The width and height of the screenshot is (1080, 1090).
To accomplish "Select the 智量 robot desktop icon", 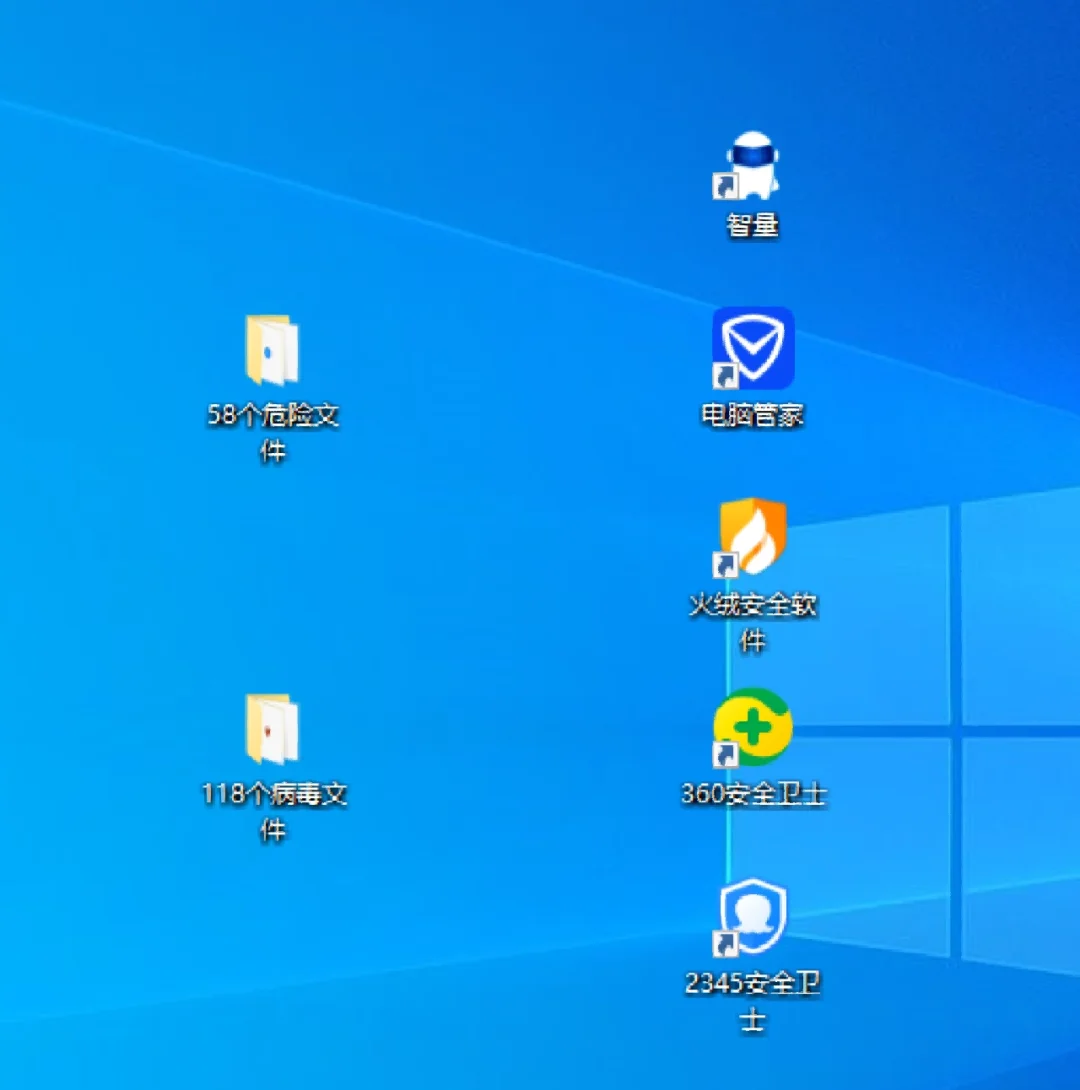I will tap(753, 164).
